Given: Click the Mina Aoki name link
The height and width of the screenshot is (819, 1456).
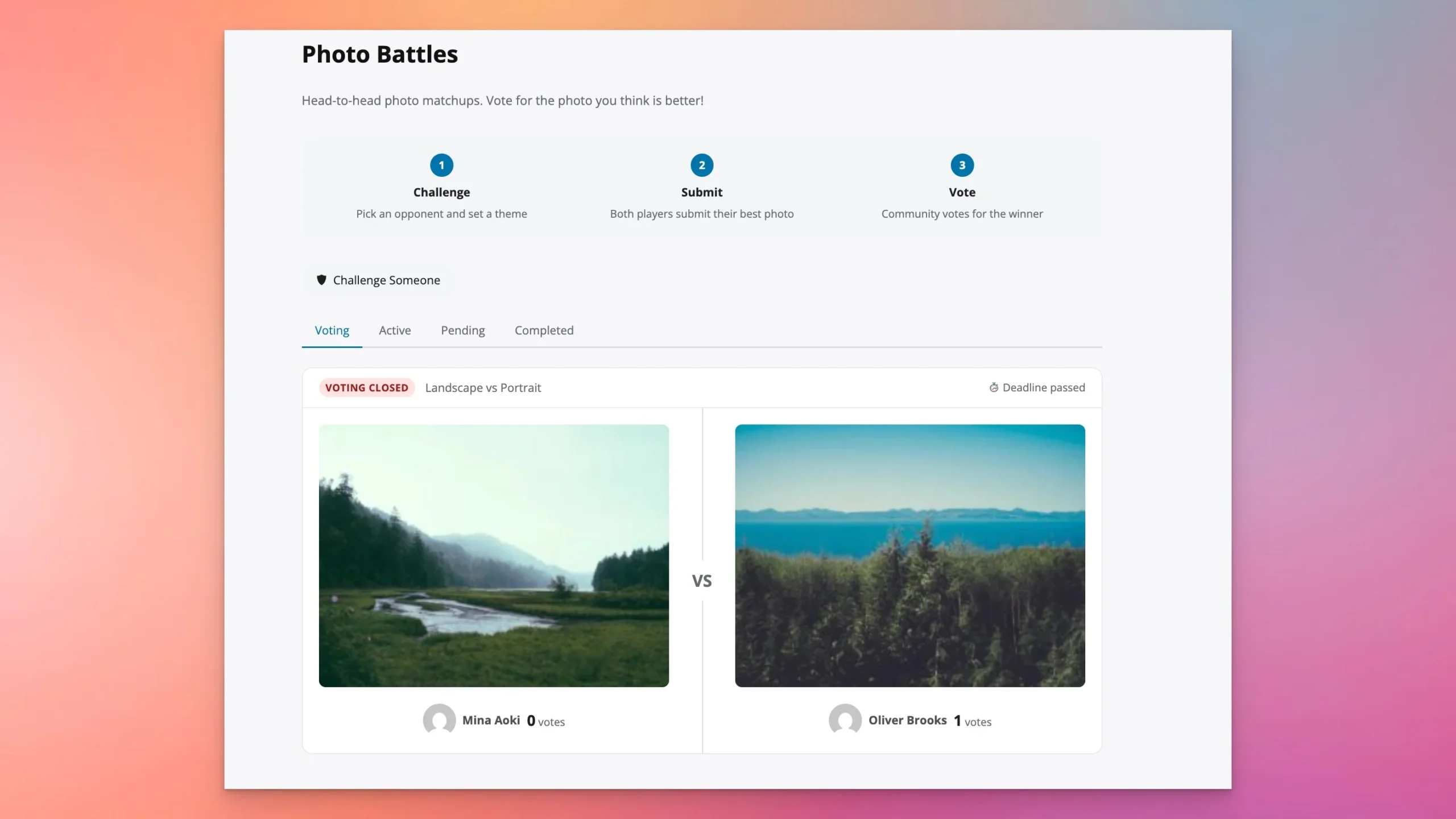Looking at the screenshot, I should tap(491, 721).
